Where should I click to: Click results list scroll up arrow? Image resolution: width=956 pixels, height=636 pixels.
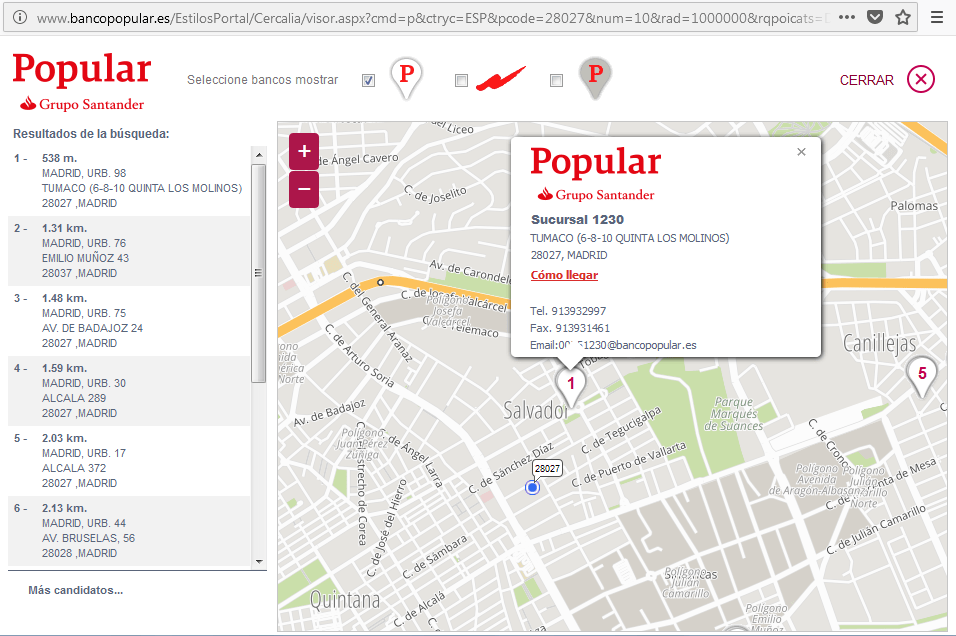point(259,155)
